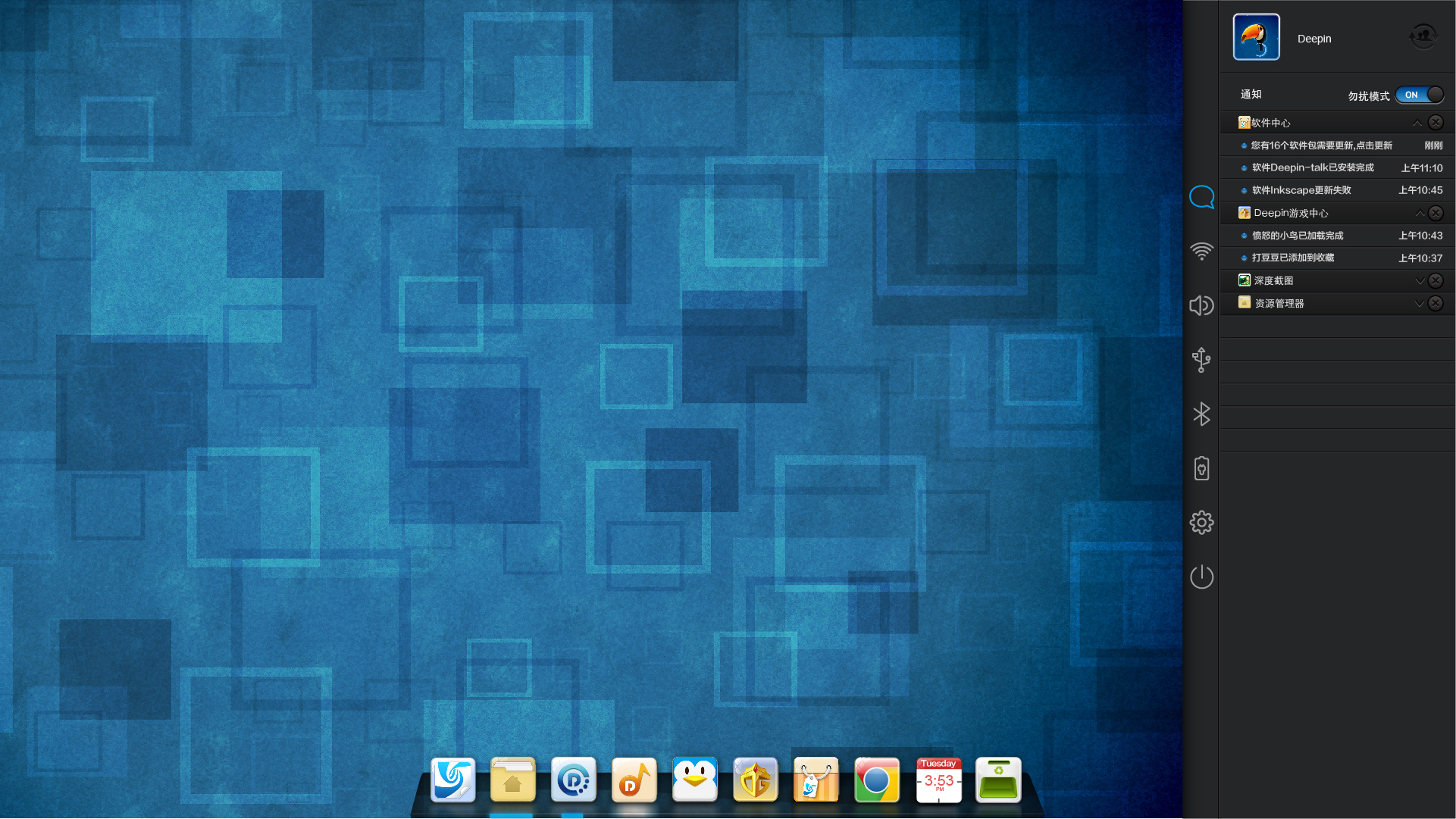Collapse the Deepin游戏中心 notification group
Image resolution: width=1456 pixels, height=819 pixels.
pos(1420,213)
